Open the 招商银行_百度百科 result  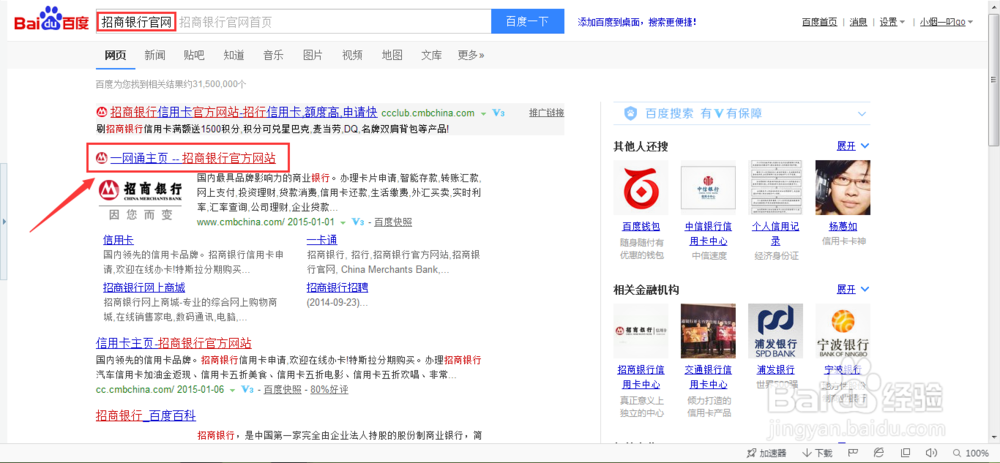point(145,416)
